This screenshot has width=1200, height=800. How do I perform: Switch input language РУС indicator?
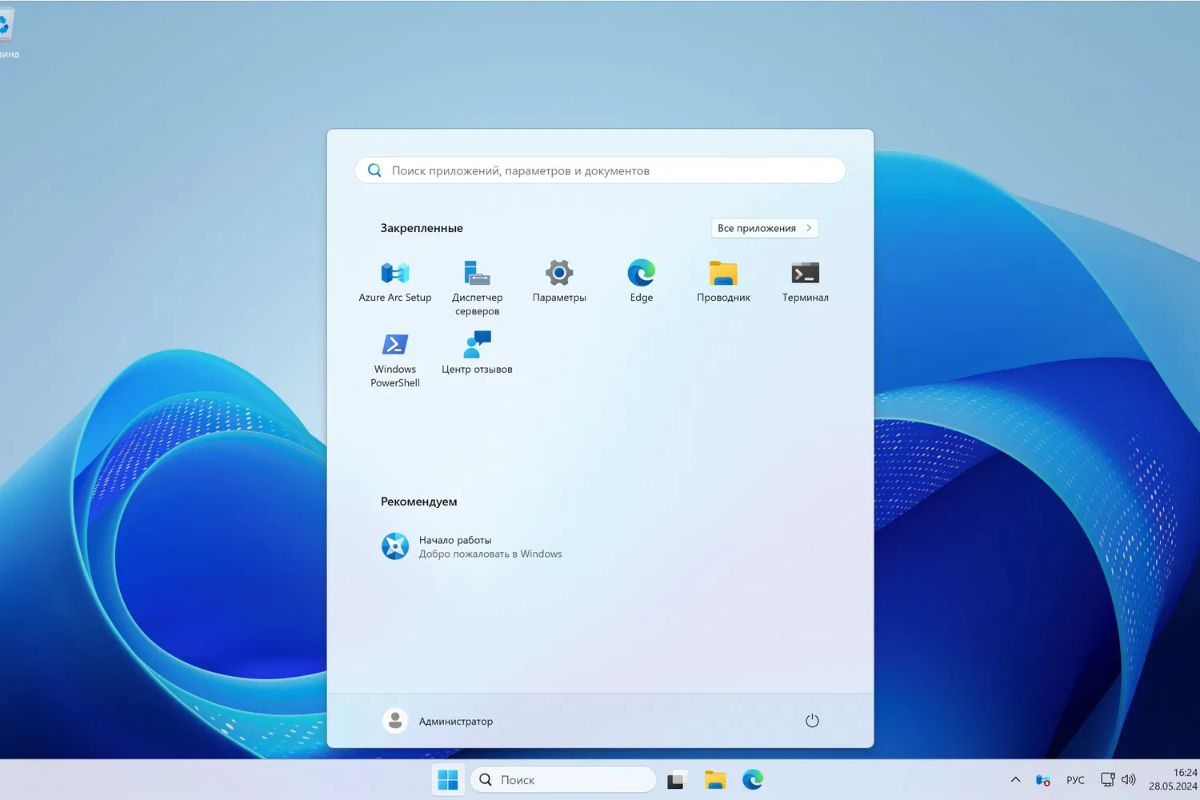tap(1075, 780)
